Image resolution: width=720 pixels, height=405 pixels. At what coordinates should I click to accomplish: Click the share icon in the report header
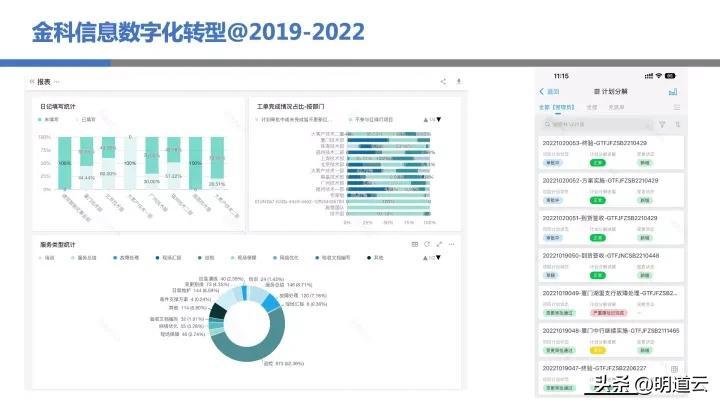[x=443, y=81]
